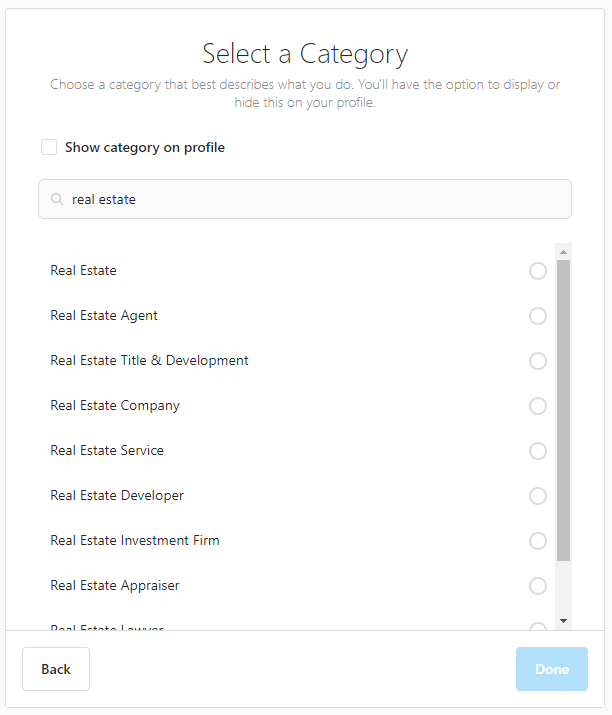Pick Real Estate Appraiser radio button
The height and width of the screenshot is (715, 612).
pos(538,586)
